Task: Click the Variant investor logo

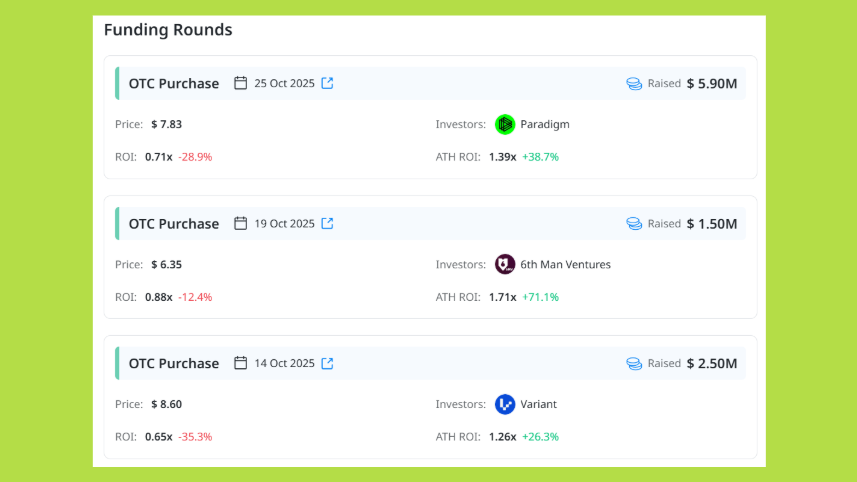Action: [x=505, y=404]
